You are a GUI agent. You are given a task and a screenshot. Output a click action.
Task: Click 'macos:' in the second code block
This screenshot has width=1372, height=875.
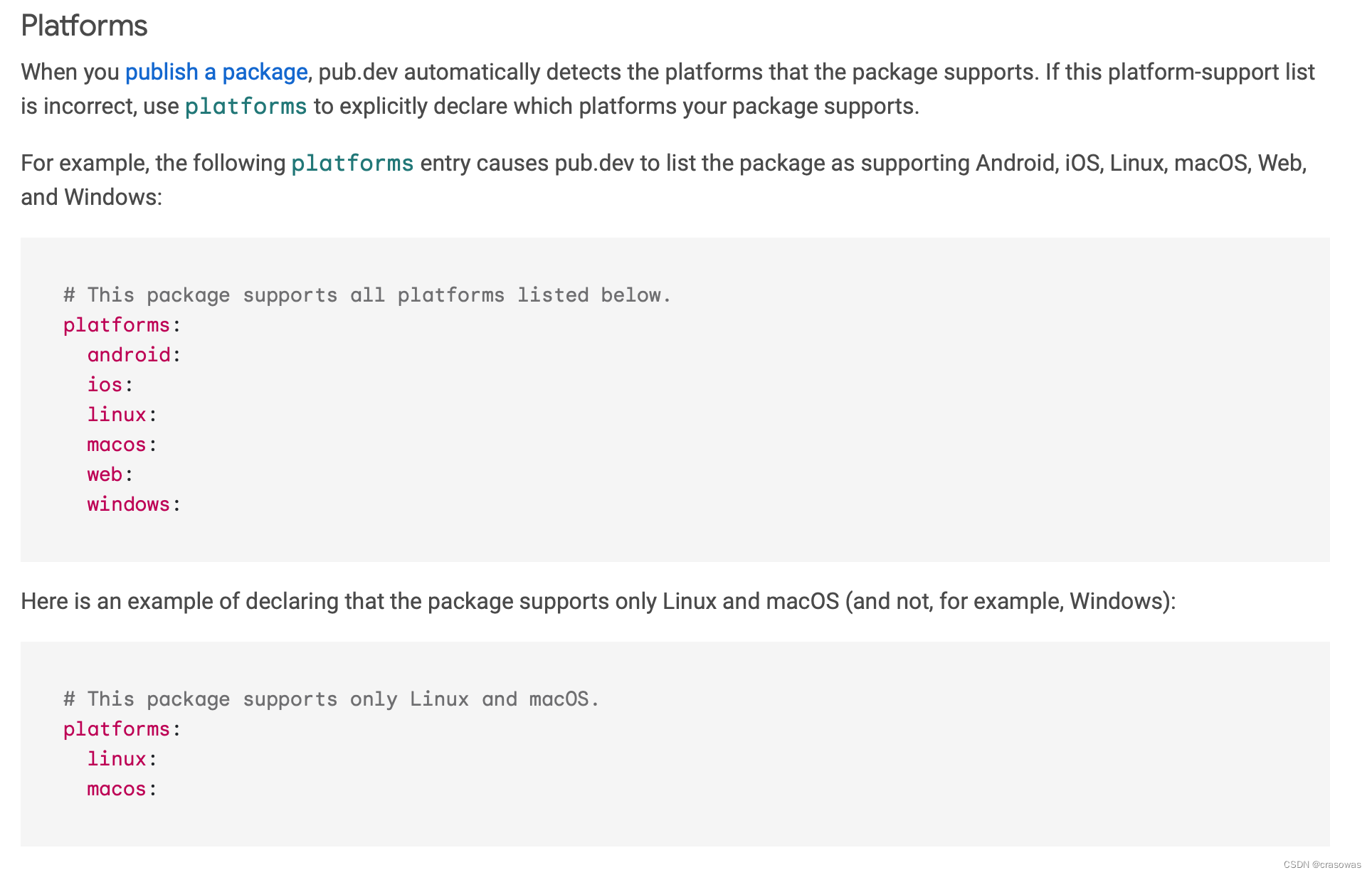pyautogui.click(x=122, y=789)
